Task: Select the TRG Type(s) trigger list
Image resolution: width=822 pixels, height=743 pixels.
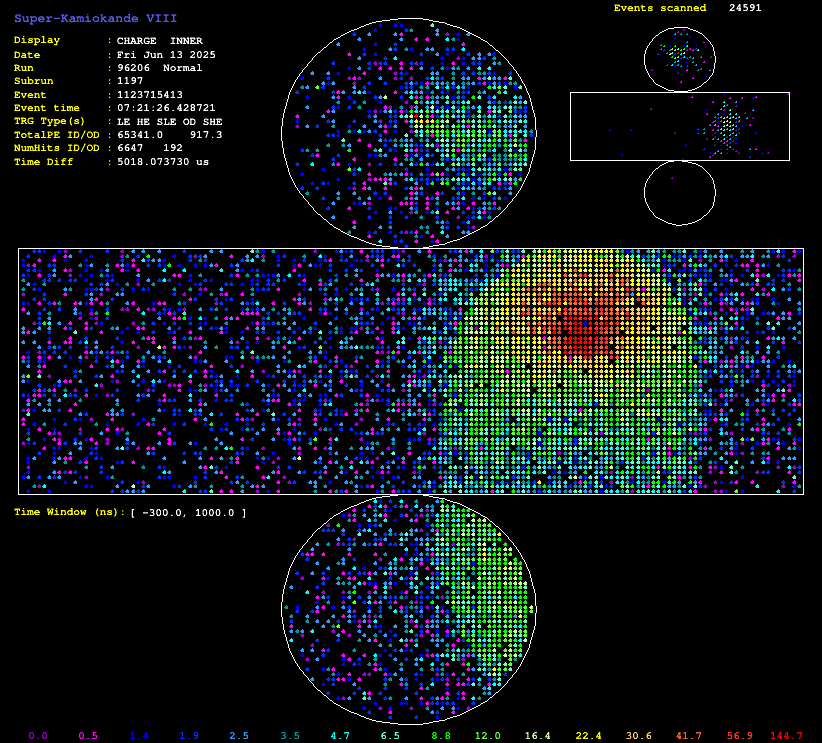Action: coord(169,121)
